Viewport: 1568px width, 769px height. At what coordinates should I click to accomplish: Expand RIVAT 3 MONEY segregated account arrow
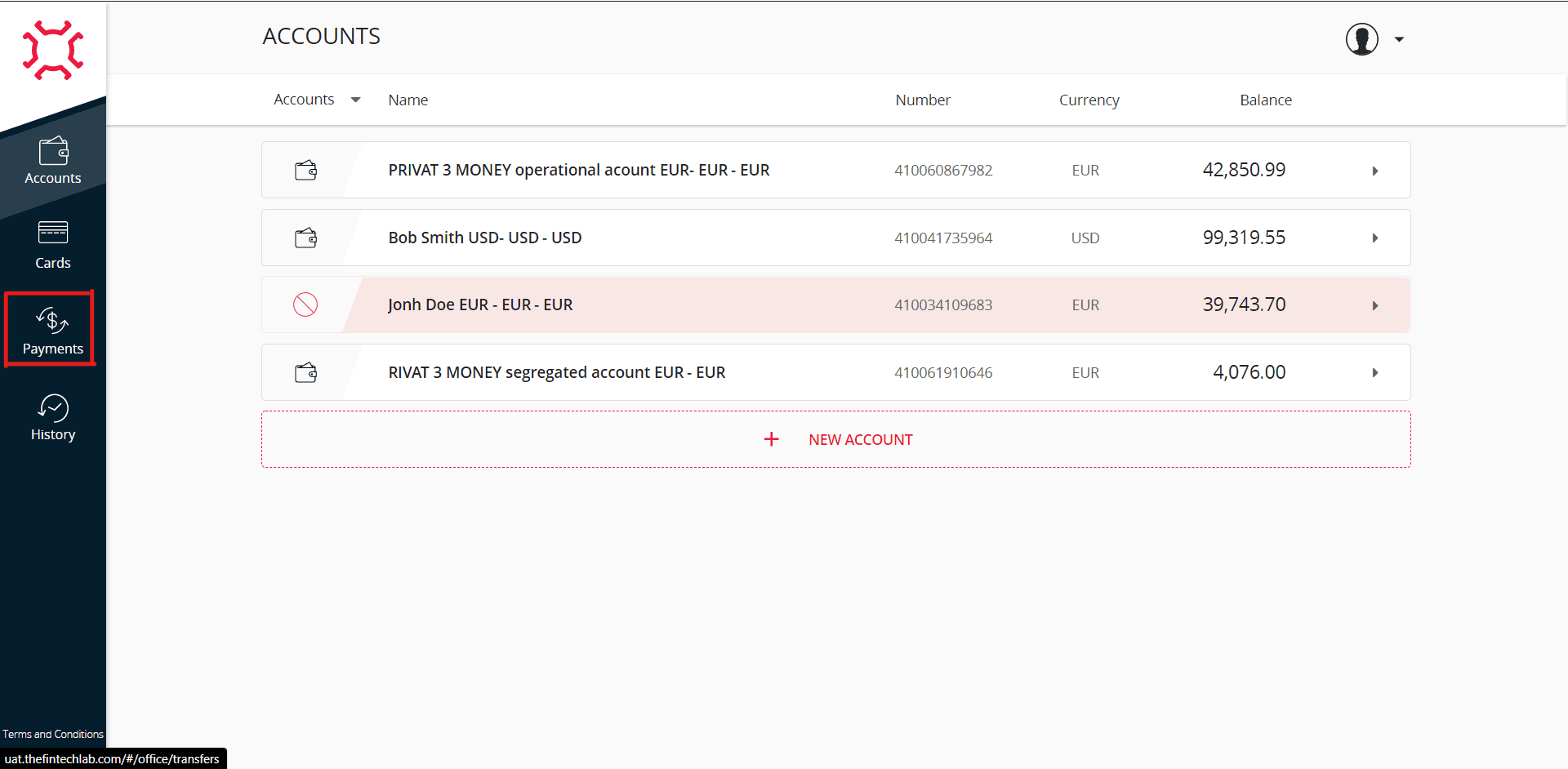point(1375,373)
